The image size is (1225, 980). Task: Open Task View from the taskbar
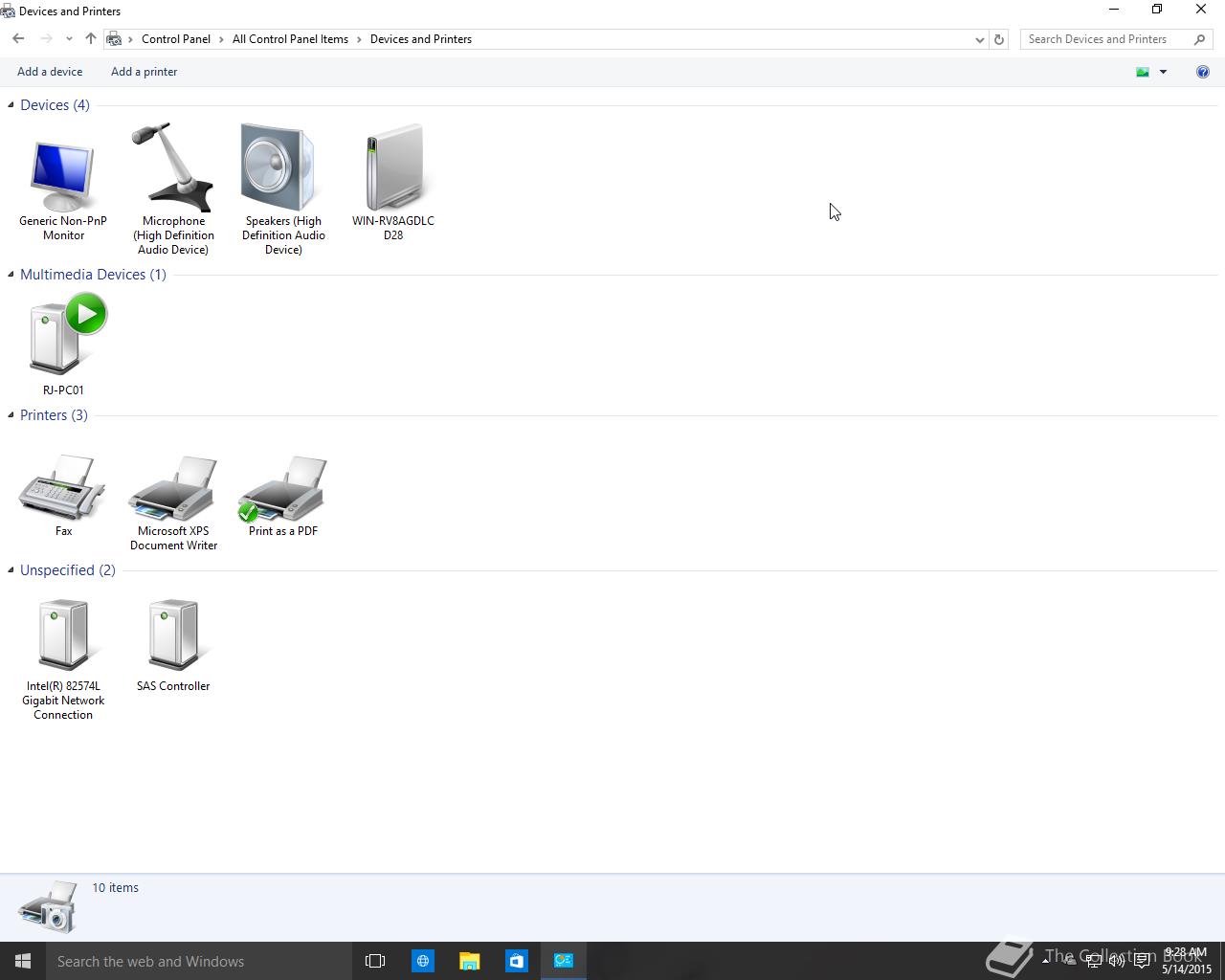click(x=375, y=961)
